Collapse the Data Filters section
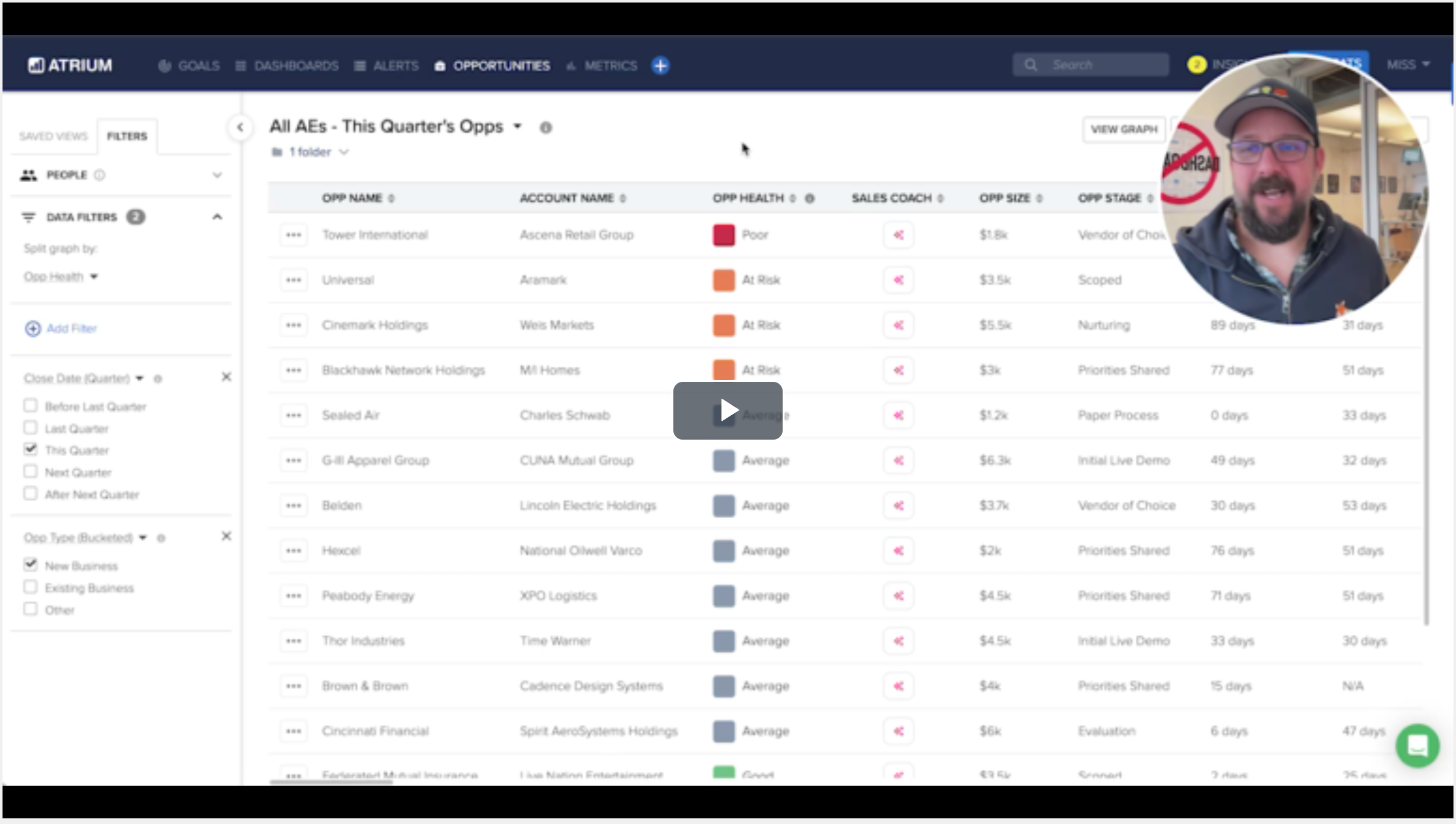This screenshot has width=1456, height=824. 217,217
